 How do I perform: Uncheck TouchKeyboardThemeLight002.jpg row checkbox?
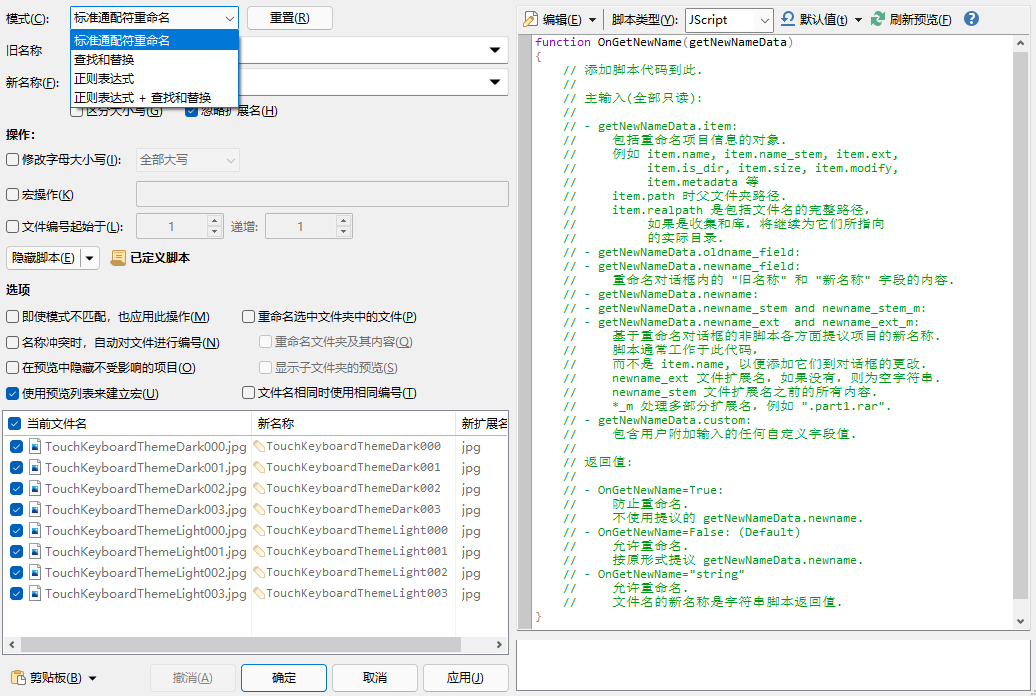click(17, 572)
